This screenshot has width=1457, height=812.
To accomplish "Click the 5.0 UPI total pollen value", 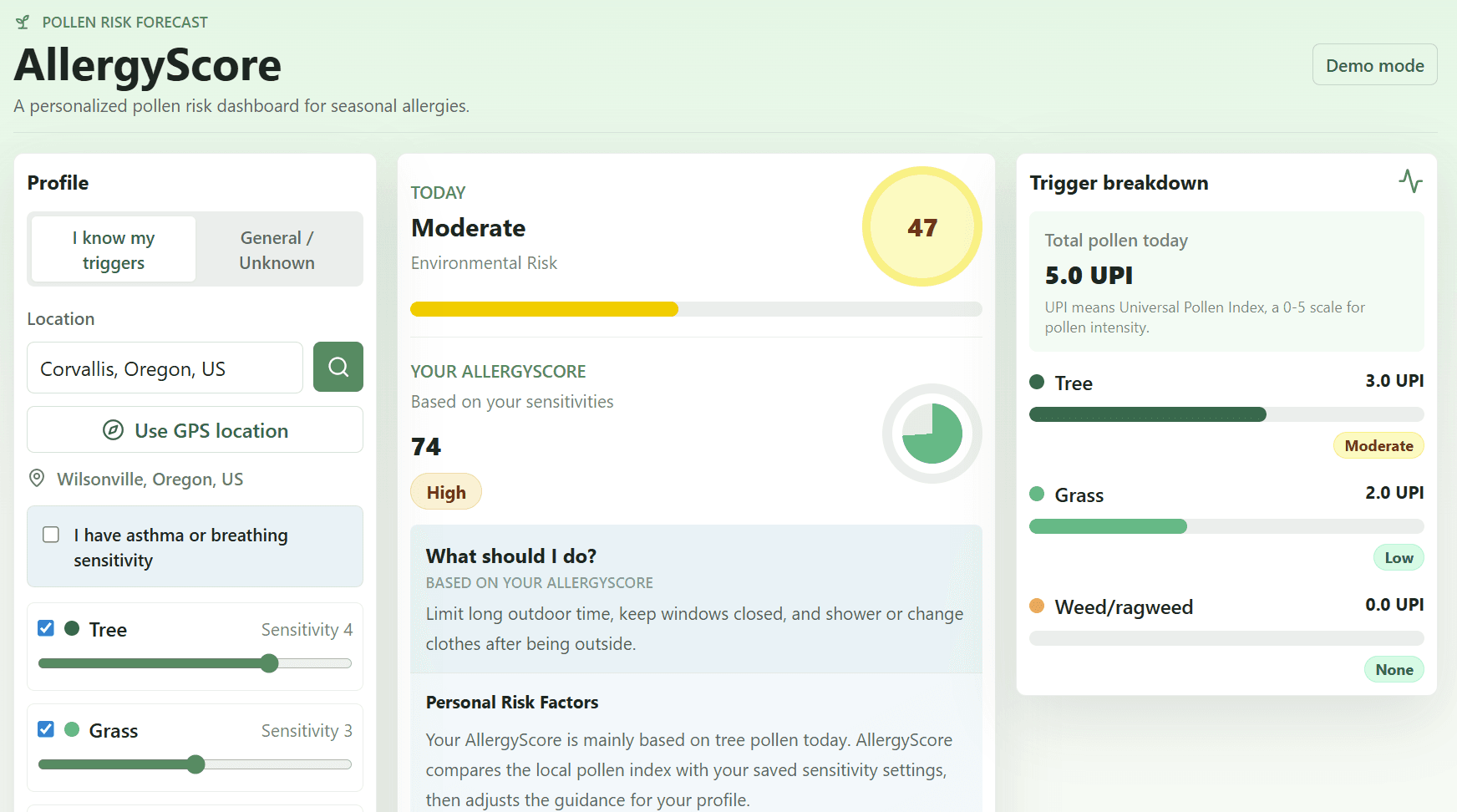I will coord(1089,276).
